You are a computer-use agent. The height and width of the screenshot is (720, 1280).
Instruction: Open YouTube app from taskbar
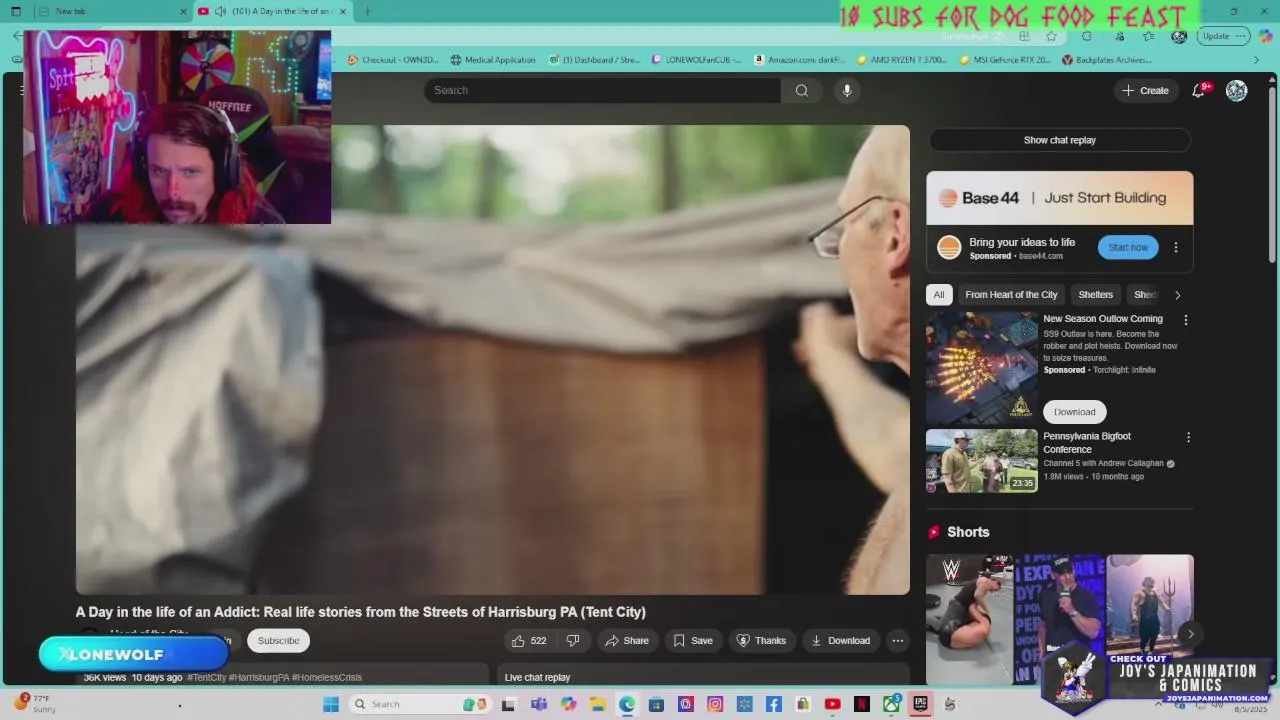pyautogui.click(x=832, y=704)
